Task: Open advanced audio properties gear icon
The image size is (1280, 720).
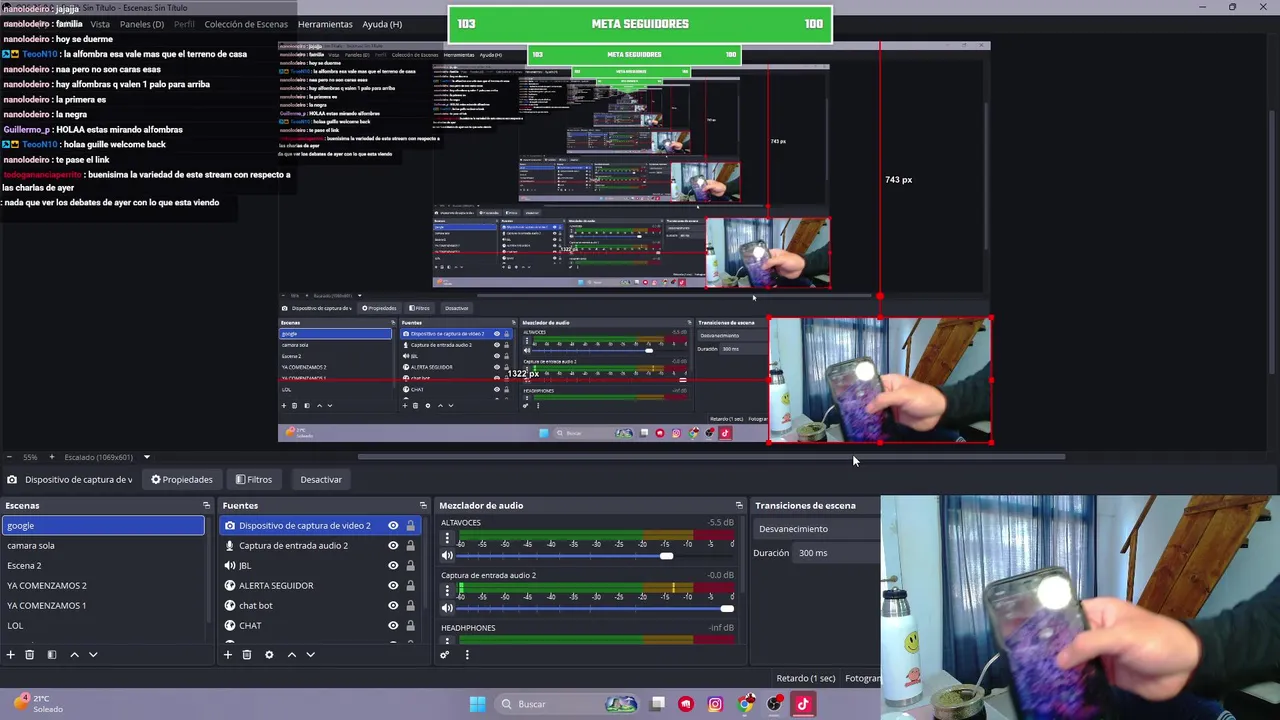Action: point(445,655)
